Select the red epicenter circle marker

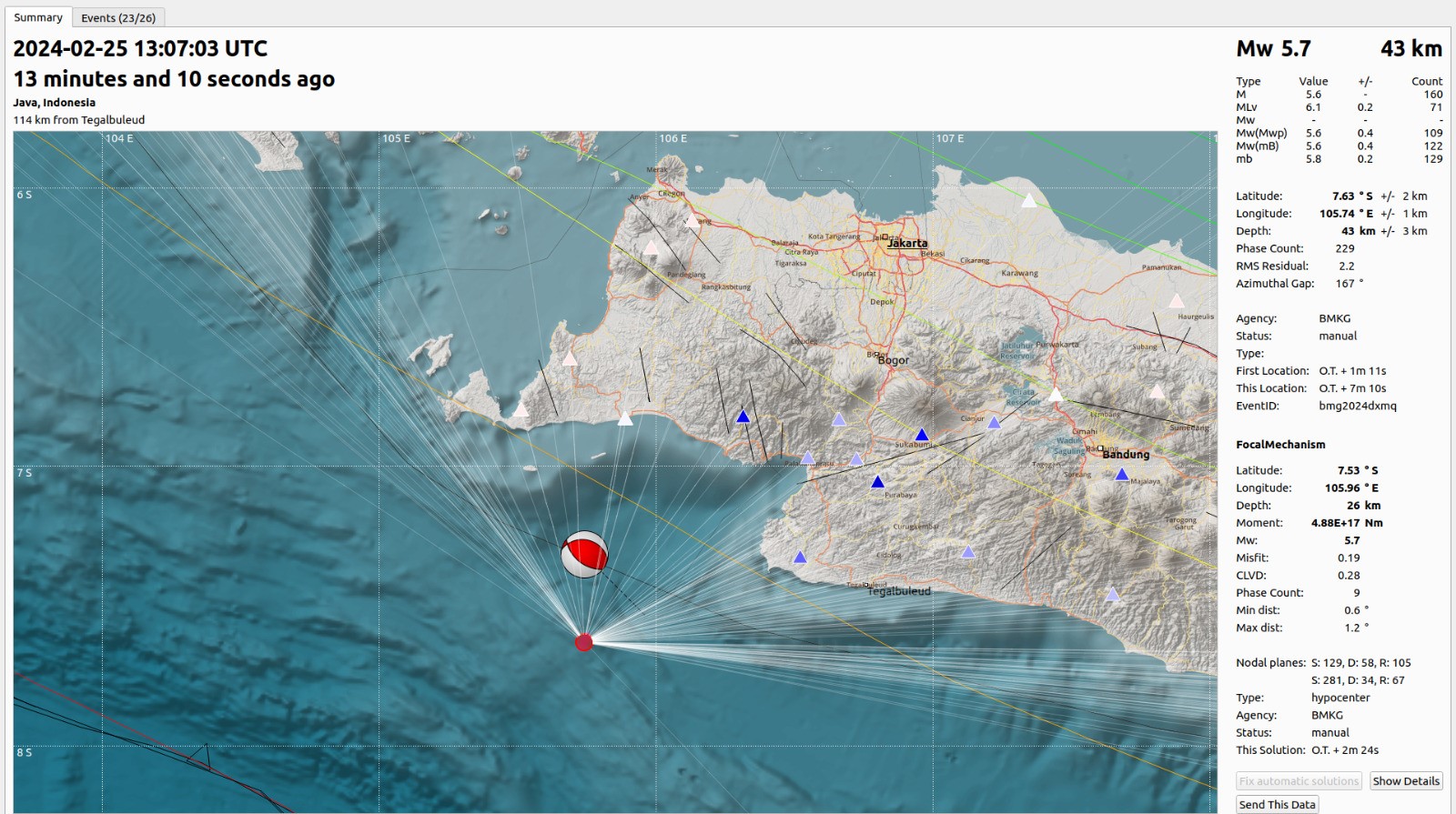click(x=584, y=643)
